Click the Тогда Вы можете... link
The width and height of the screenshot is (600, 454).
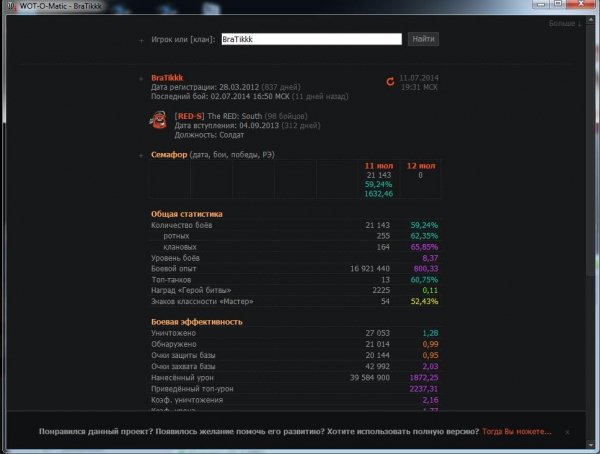click(517, 431)
